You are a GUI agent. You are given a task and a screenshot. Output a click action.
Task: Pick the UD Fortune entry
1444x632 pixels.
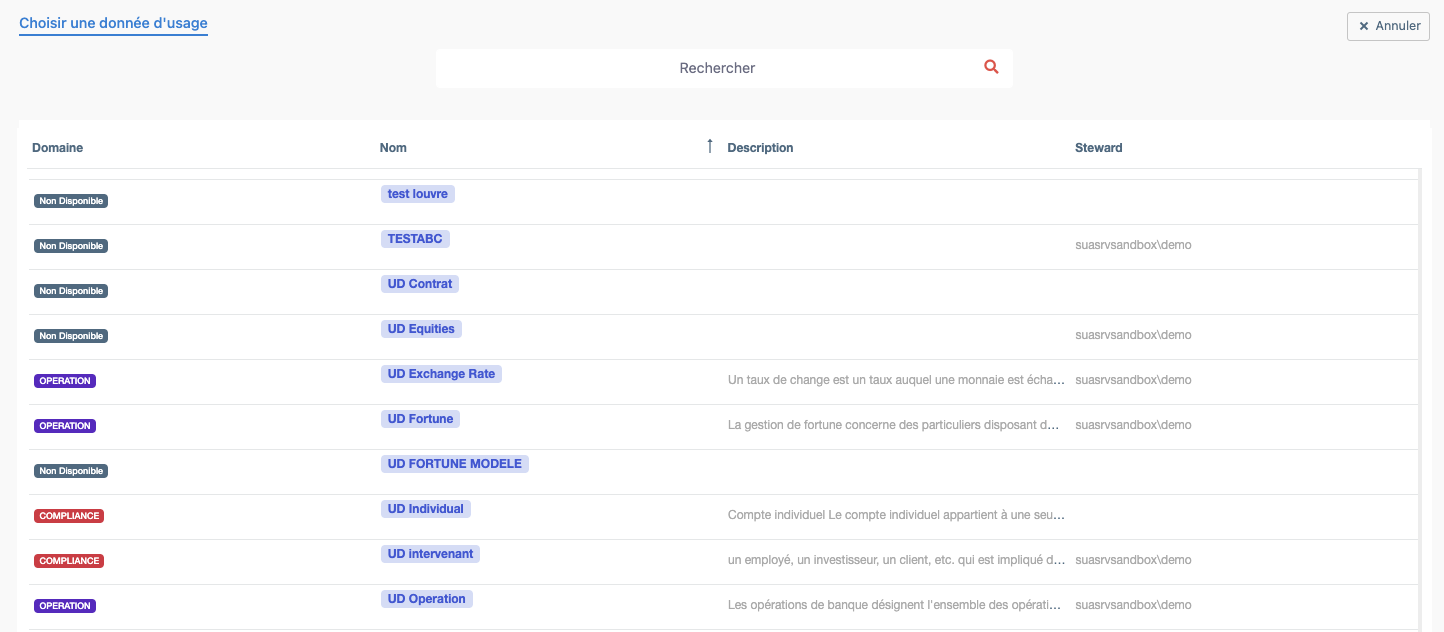click(x=420, y=419)
